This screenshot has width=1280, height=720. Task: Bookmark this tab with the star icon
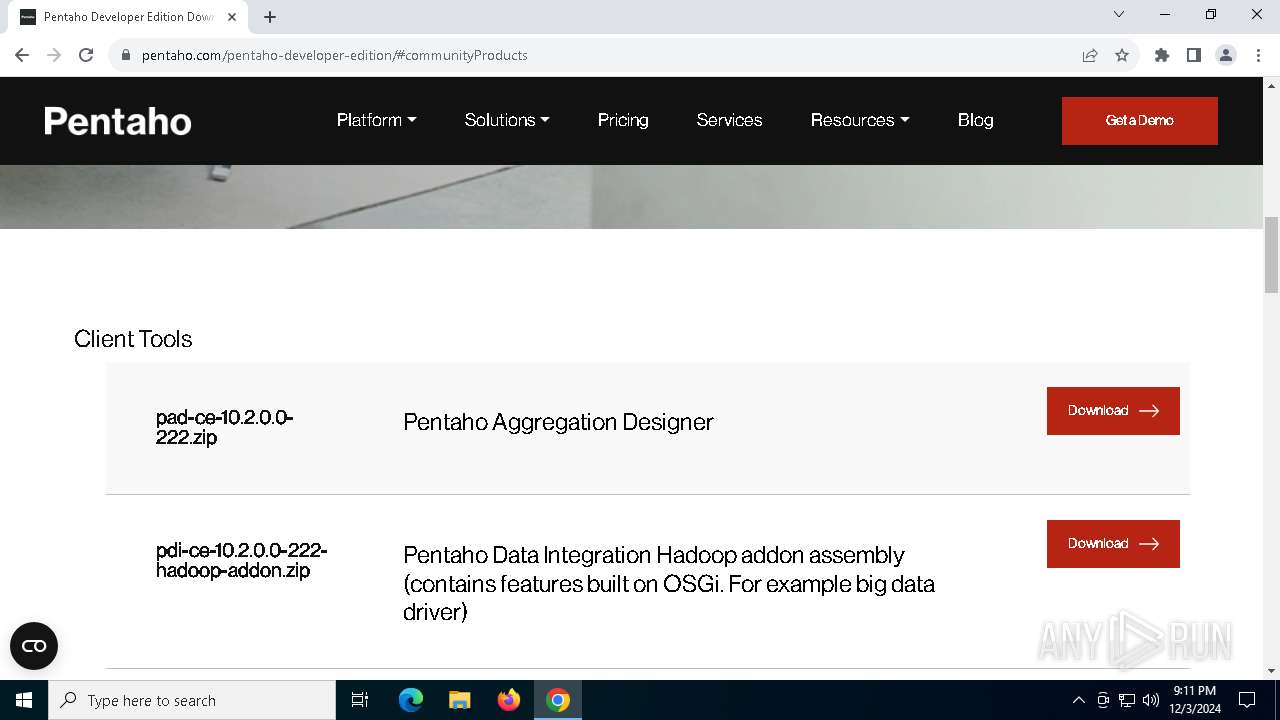[1122, 55]
